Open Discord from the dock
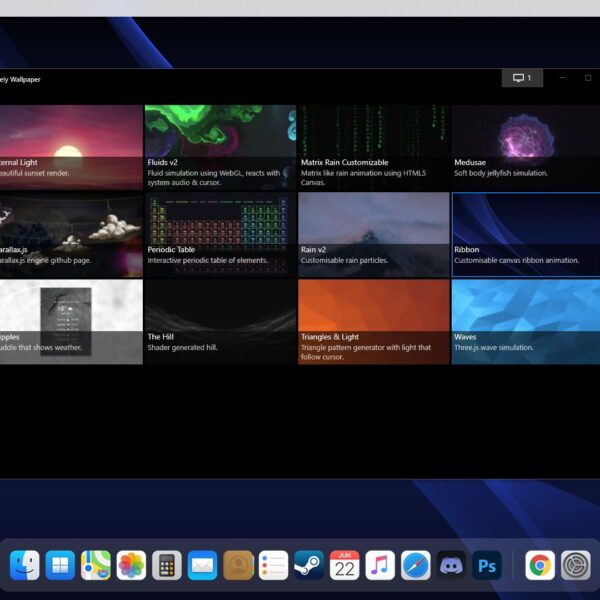Image resolution: width=600 pixels, height=600 pixels. (451, 565)
